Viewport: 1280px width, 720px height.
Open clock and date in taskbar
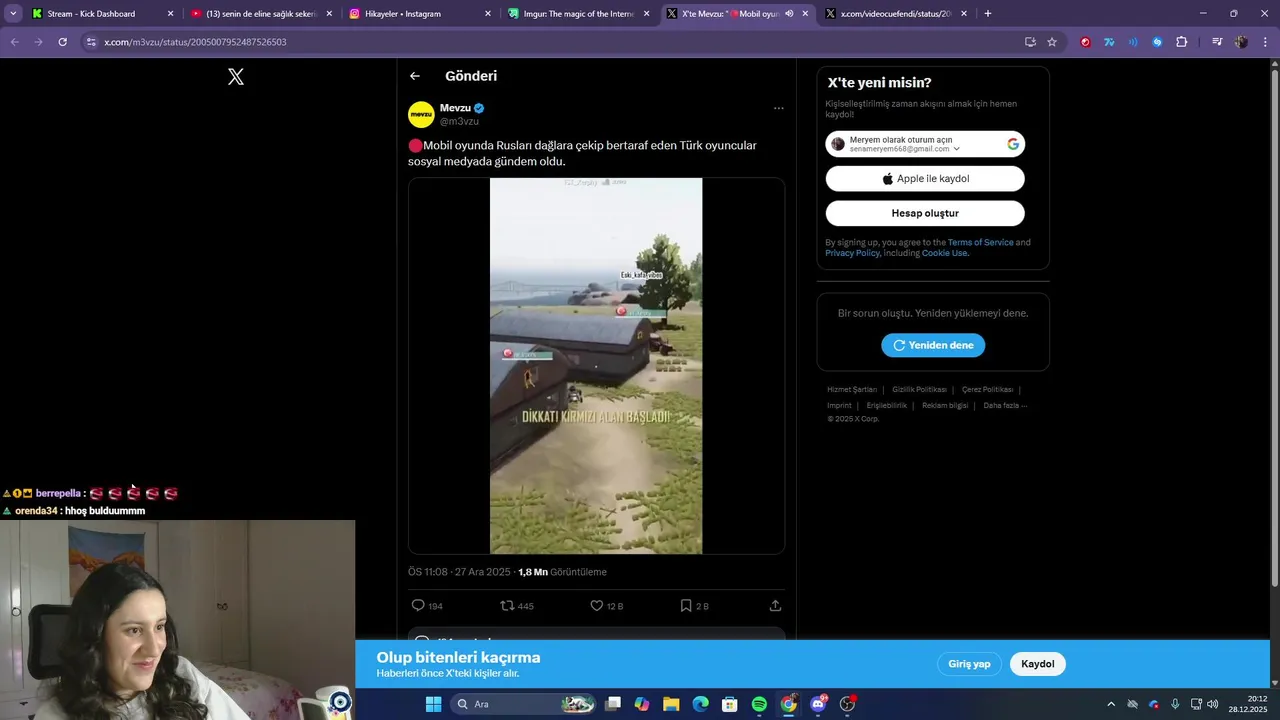(1249, 704)
